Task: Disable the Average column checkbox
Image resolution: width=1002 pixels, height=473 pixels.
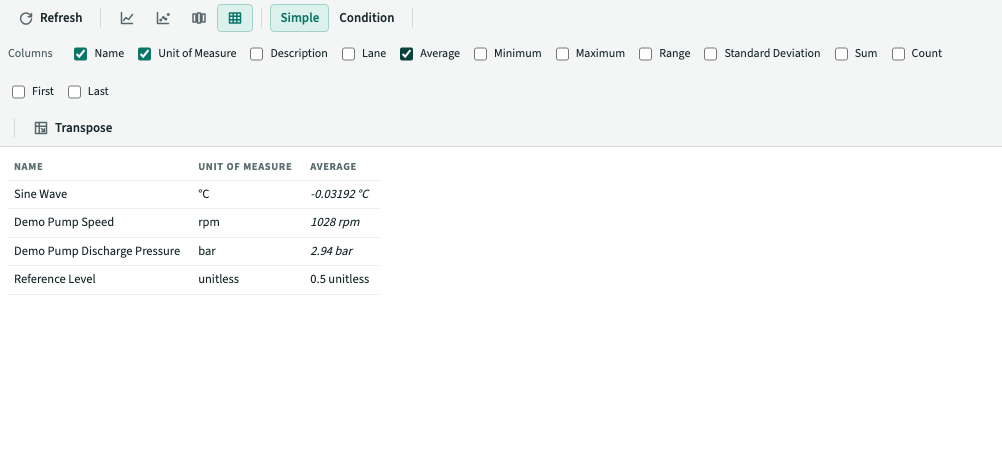Action: [406, 54]
